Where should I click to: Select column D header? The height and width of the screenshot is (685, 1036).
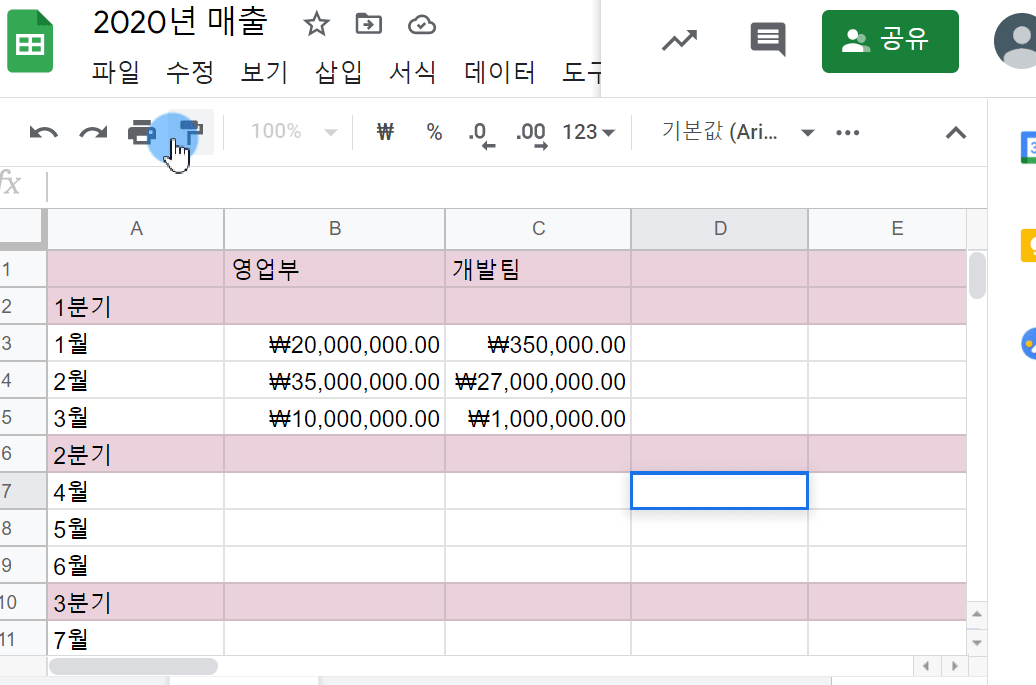[x=720, y=229]
